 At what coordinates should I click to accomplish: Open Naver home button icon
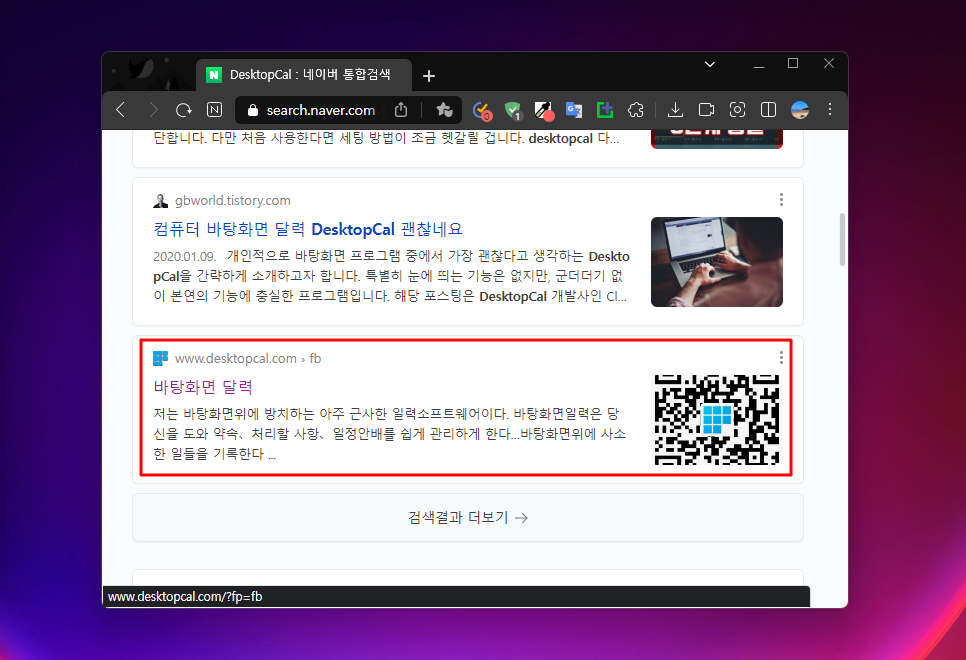click(x=214, y=110)
